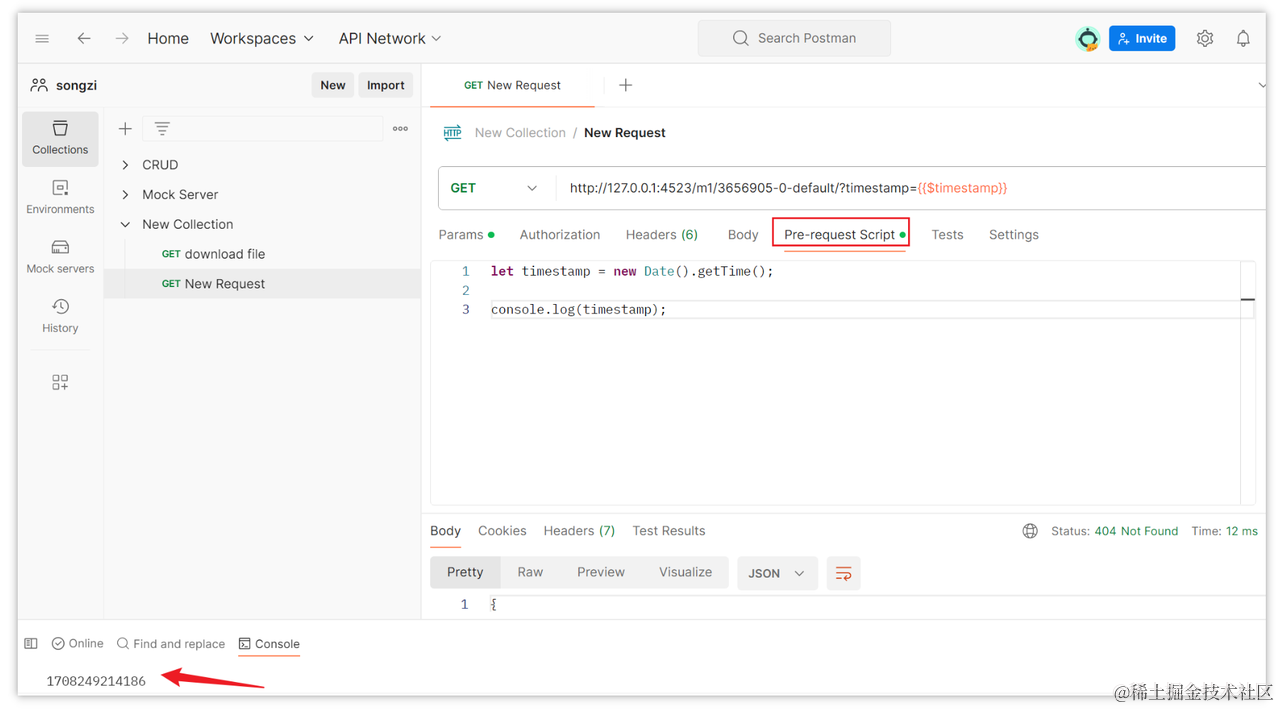The width and height of the screenshot is (1280, 709).
Task: Open the GET method dropdown
Action: [x=495, y=188]
